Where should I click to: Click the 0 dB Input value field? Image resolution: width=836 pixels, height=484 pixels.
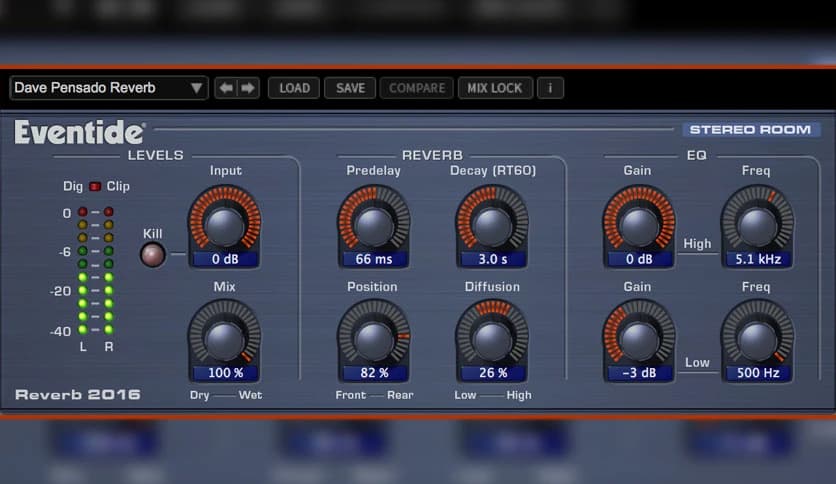225,259
